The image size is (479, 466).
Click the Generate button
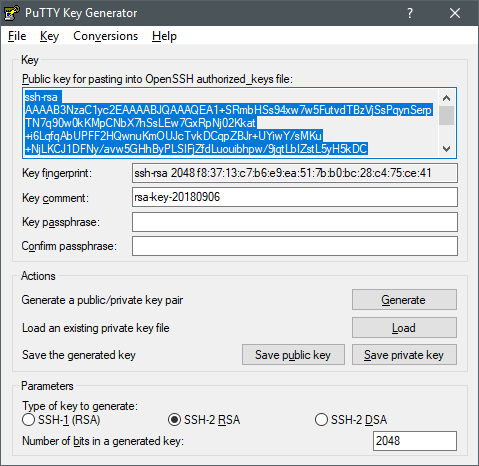pos(404,300)
